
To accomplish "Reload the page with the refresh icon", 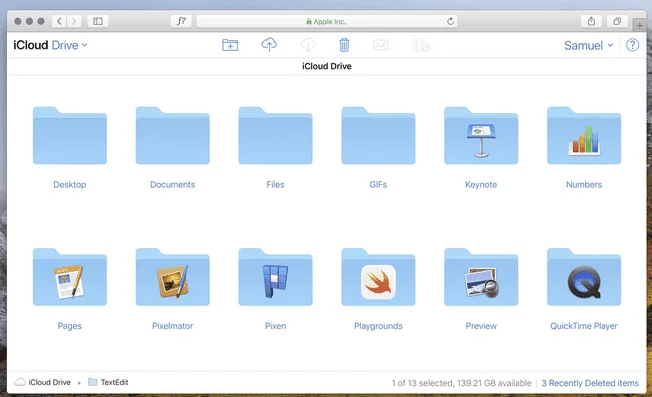I will click(x=450, y=21).
